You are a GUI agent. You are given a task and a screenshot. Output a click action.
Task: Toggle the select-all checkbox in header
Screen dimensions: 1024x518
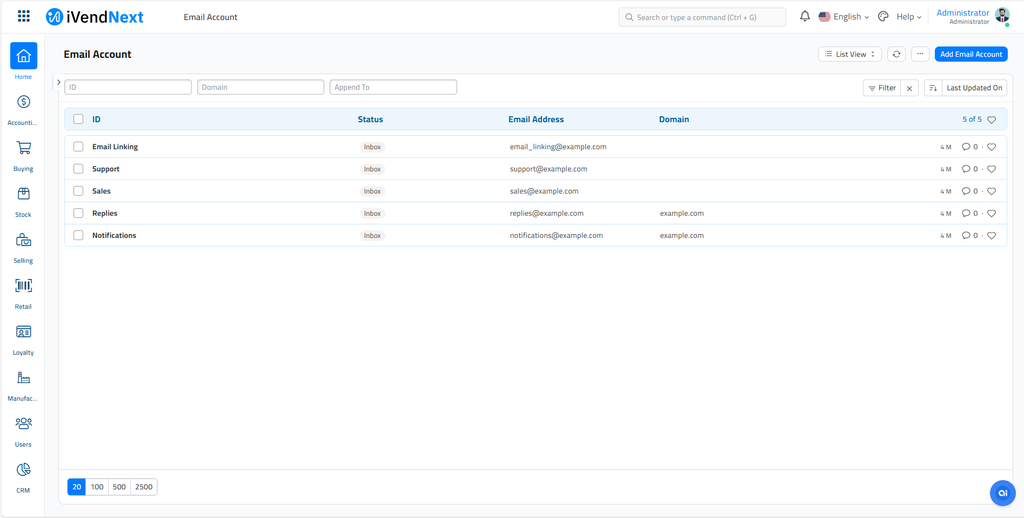(x=78, y=119)
